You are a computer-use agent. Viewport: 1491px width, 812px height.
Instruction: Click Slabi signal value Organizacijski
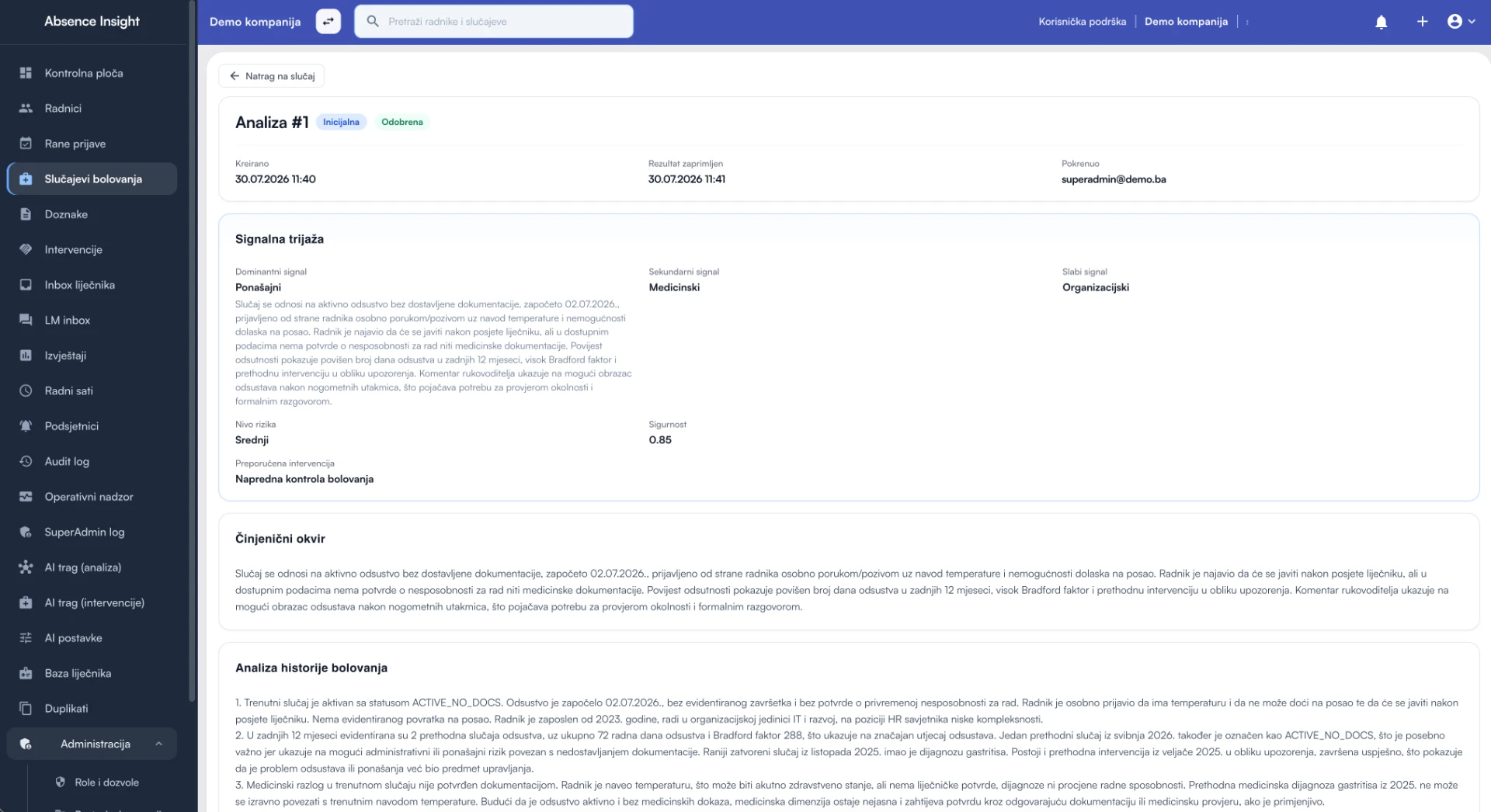coord(1096,287)
